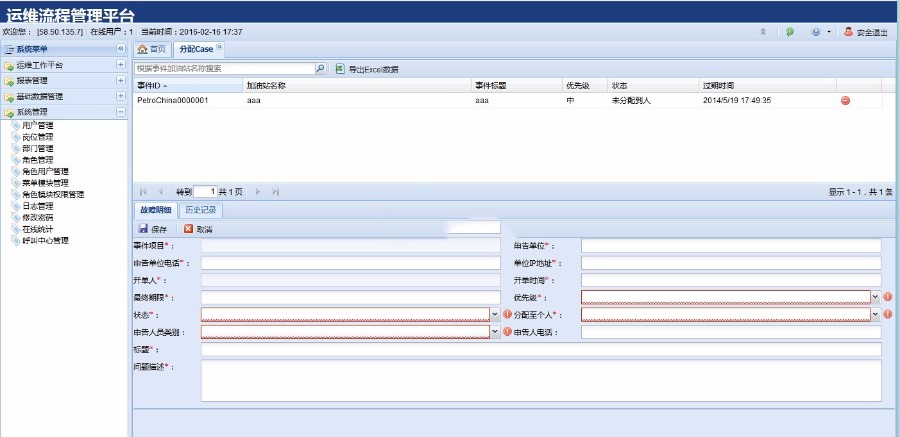Screen dimensions: 900x437
Task: Click the 申告人电话 input field
Action: click(731, 332)
